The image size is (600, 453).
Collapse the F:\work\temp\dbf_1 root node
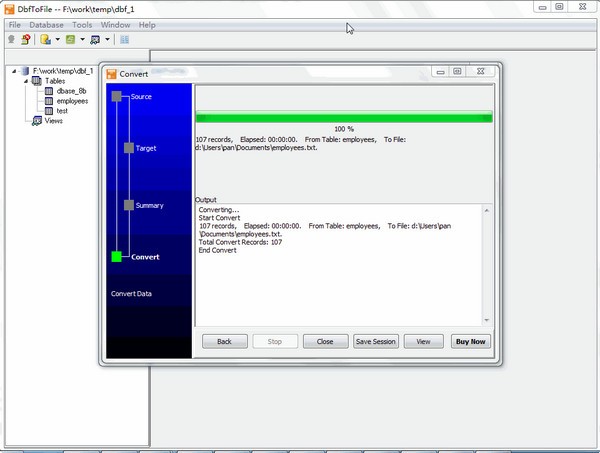point(12,71)
